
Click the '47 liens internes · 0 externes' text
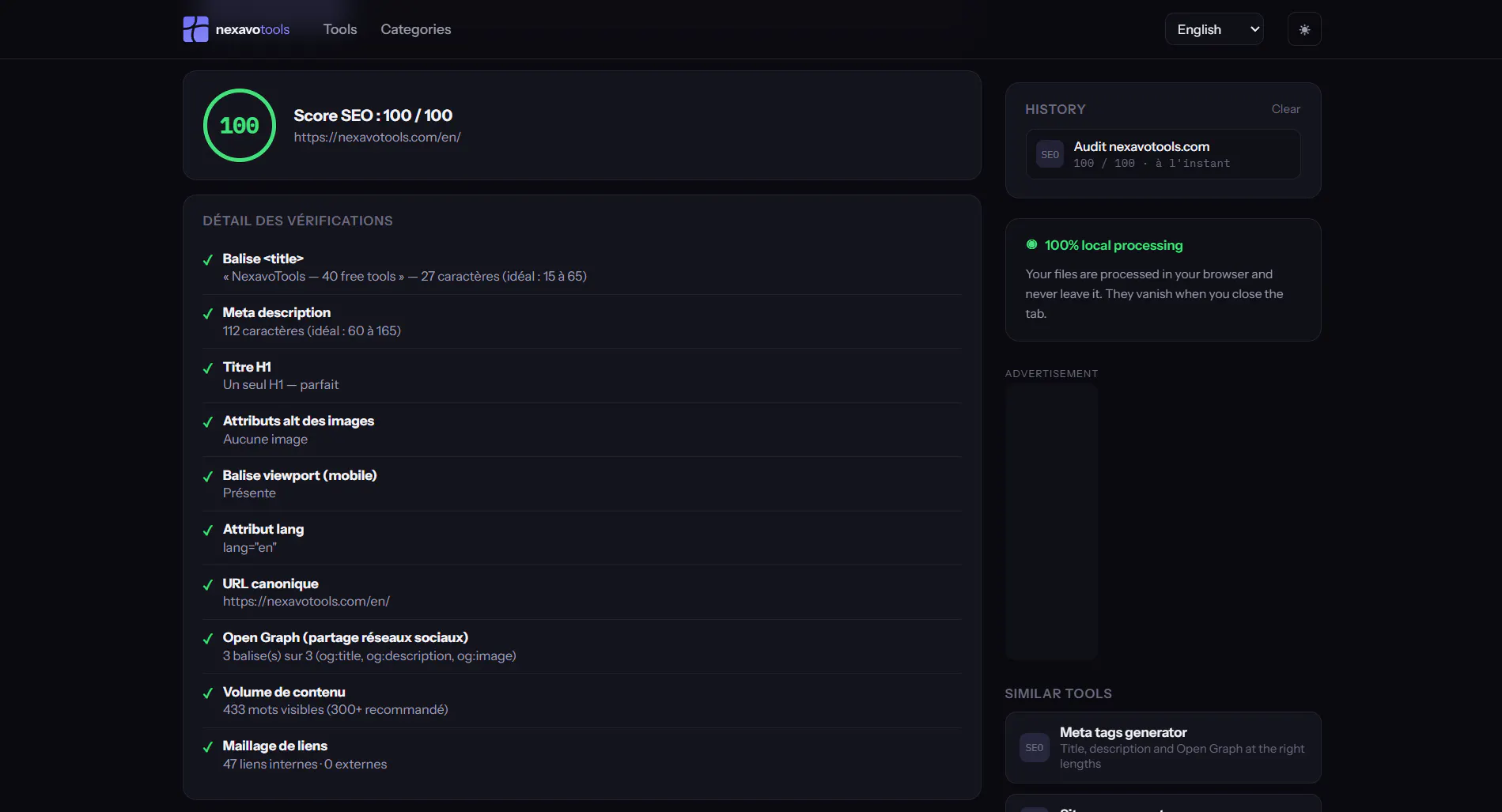pyautogui.click(x=305, y=764)
